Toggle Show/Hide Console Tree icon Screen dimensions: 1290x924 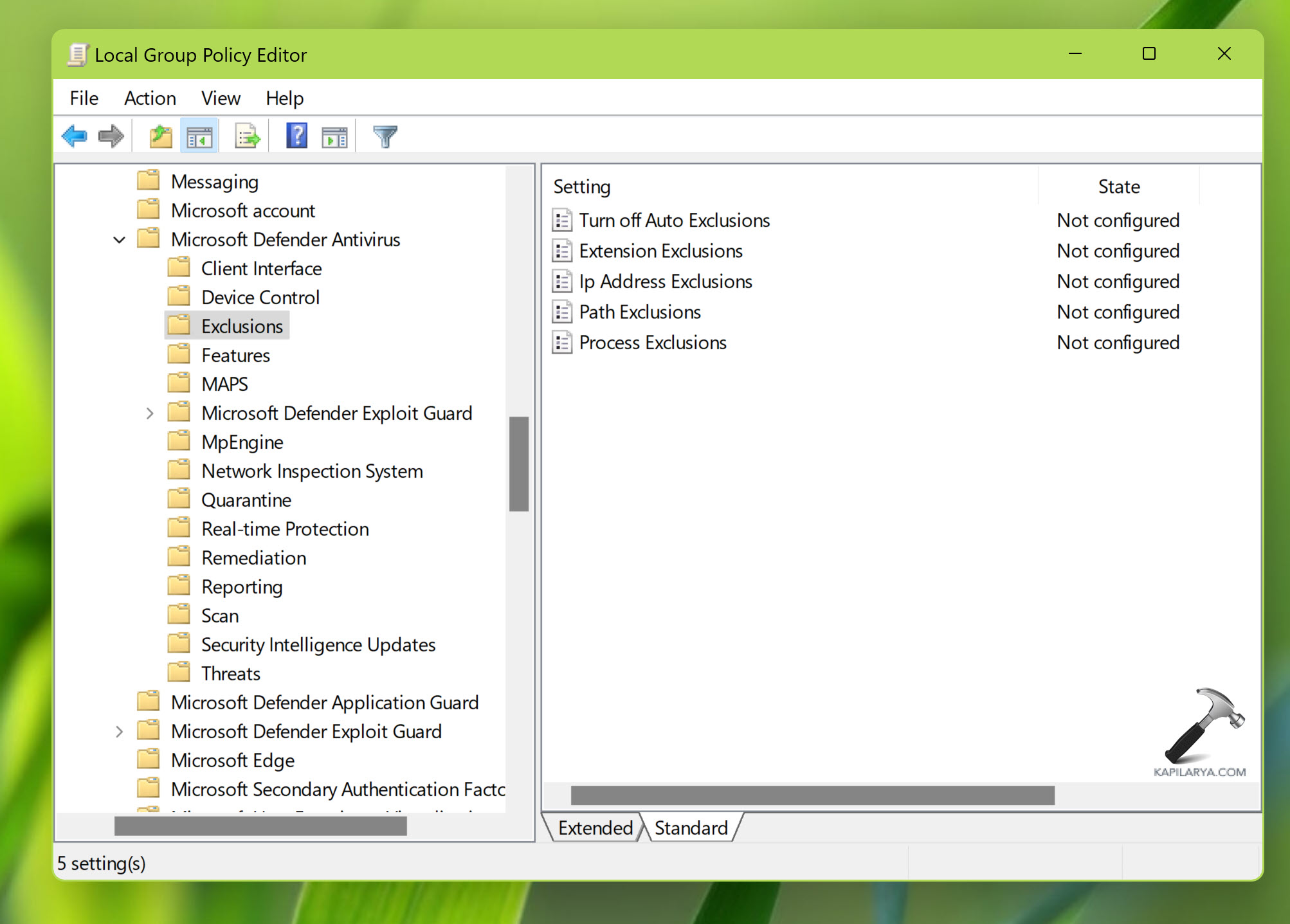click(x=199, y=136)
